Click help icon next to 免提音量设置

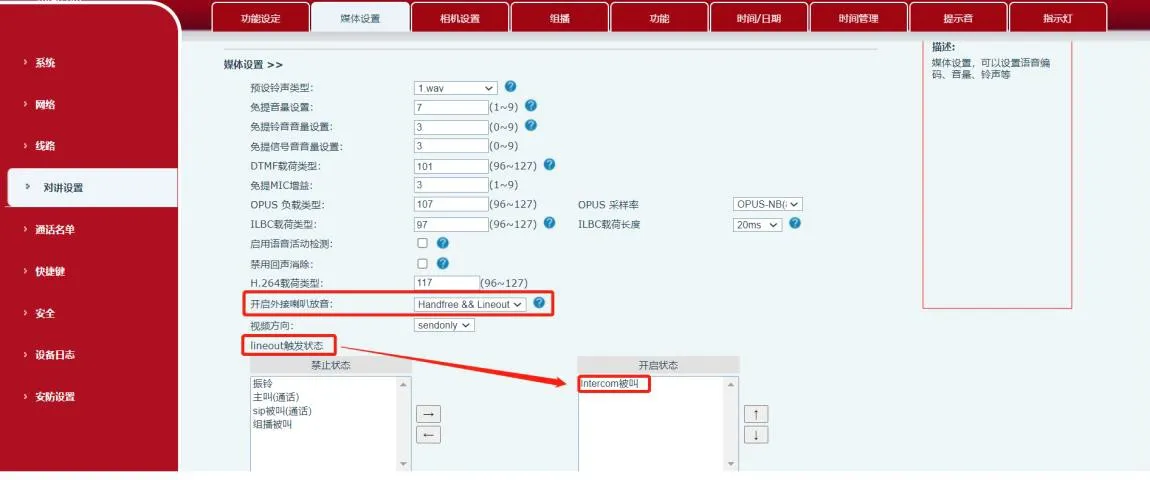point(531,106)
